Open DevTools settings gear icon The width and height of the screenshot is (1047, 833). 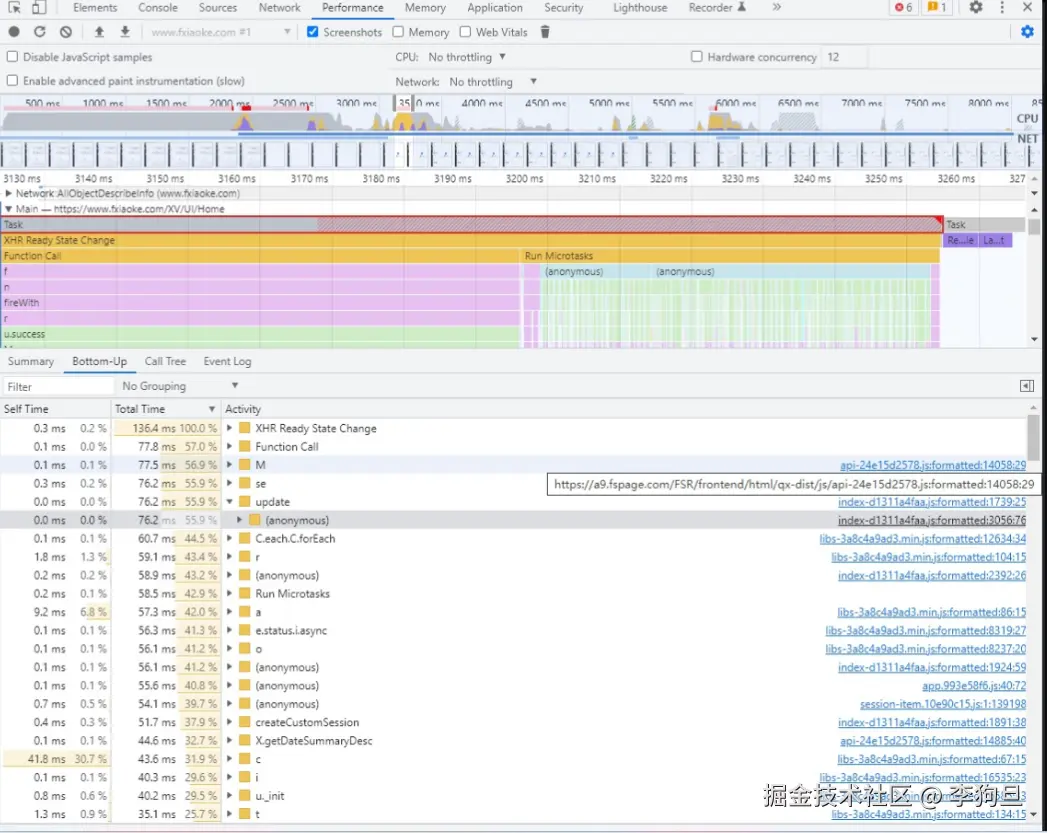tap(976, 8)
